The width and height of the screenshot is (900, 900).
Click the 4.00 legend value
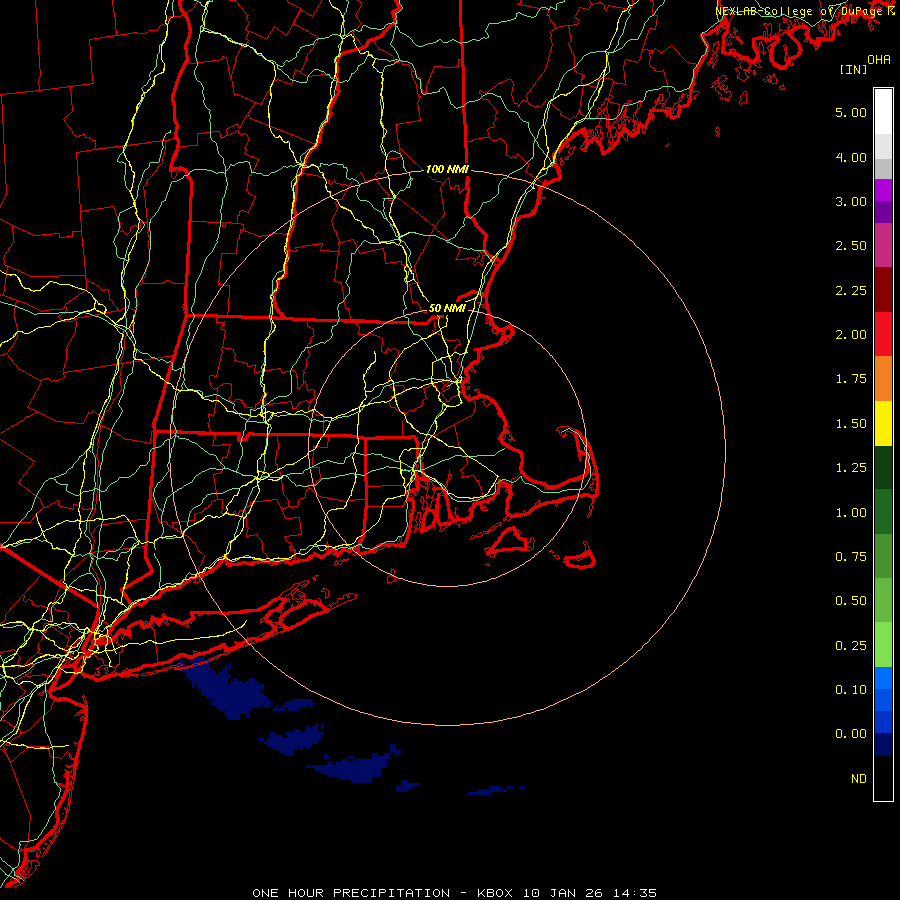click(851, 157)
